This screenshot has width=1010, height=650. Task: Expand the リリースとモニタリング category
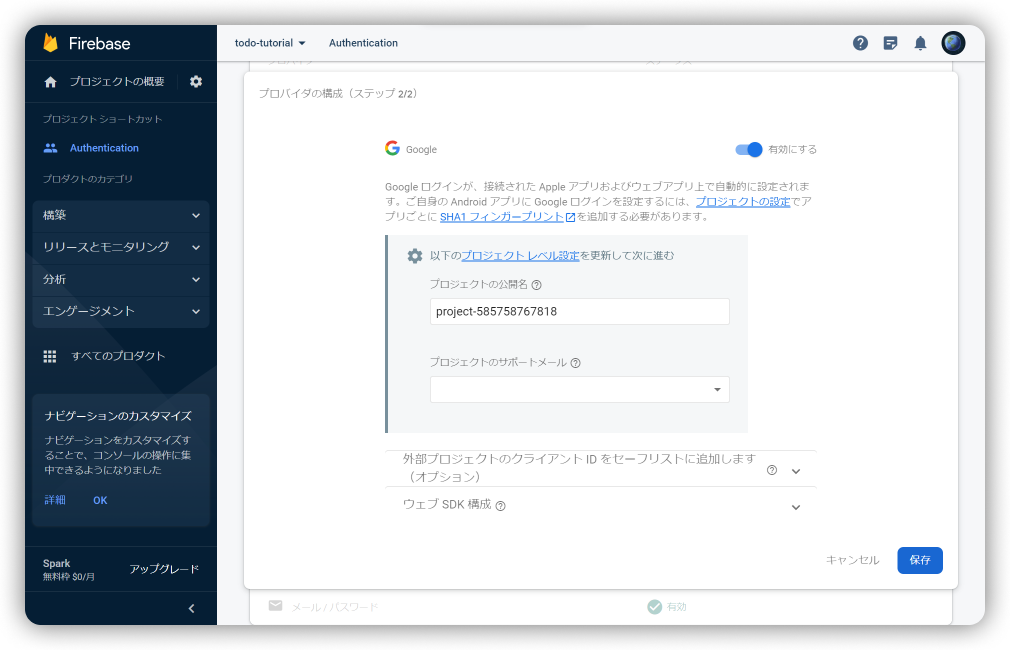[x=121, y=247]
